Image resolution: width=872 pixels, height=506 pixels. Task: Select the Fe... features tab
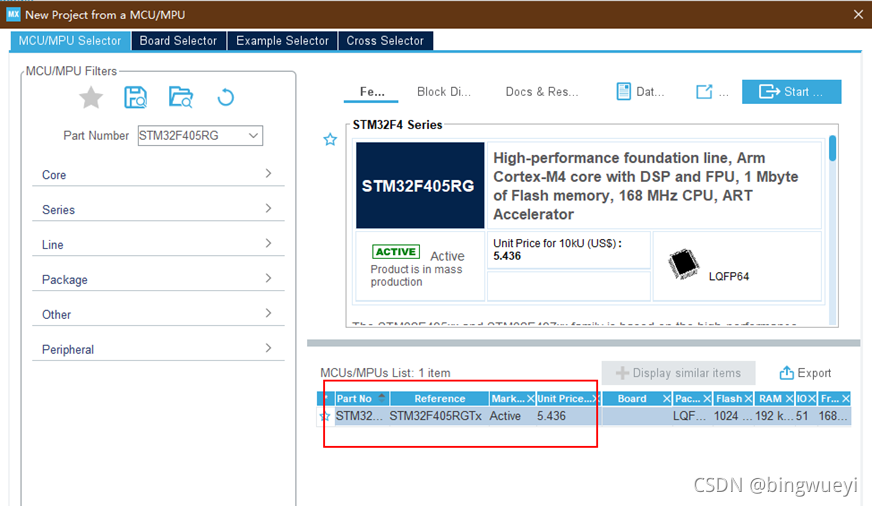click(x=371, y=92)
